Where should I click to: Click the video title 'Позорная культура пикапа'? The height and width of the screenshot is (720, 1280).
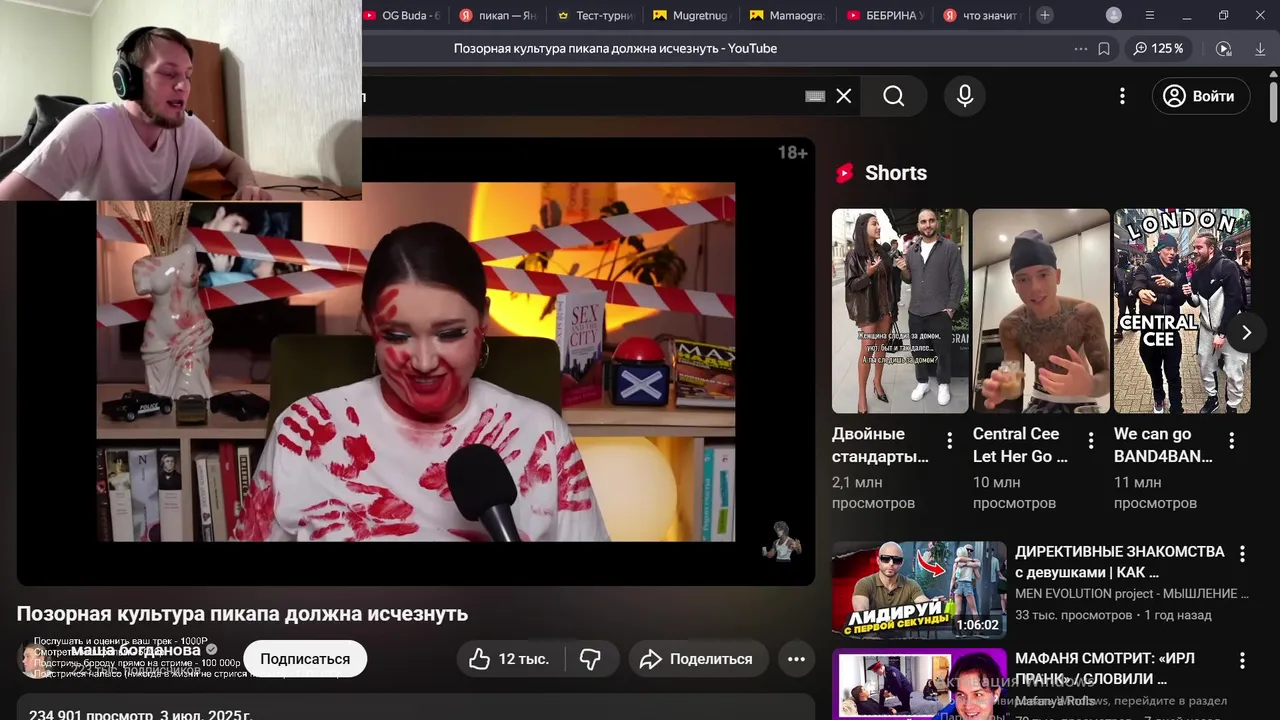point(242,614)
